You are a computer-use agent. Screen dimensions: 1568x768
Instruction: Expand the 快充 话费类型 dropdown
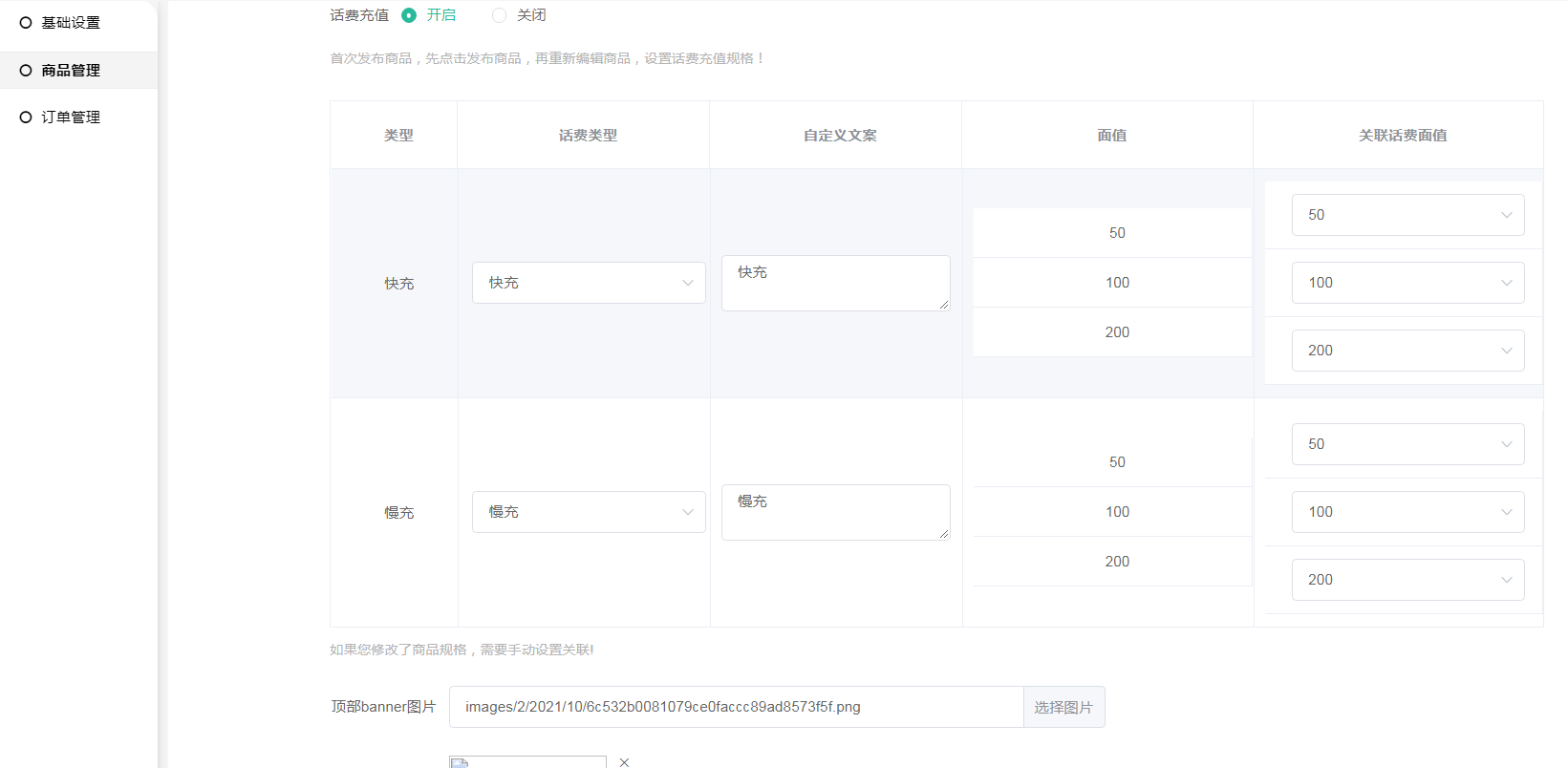pos(589,283)
